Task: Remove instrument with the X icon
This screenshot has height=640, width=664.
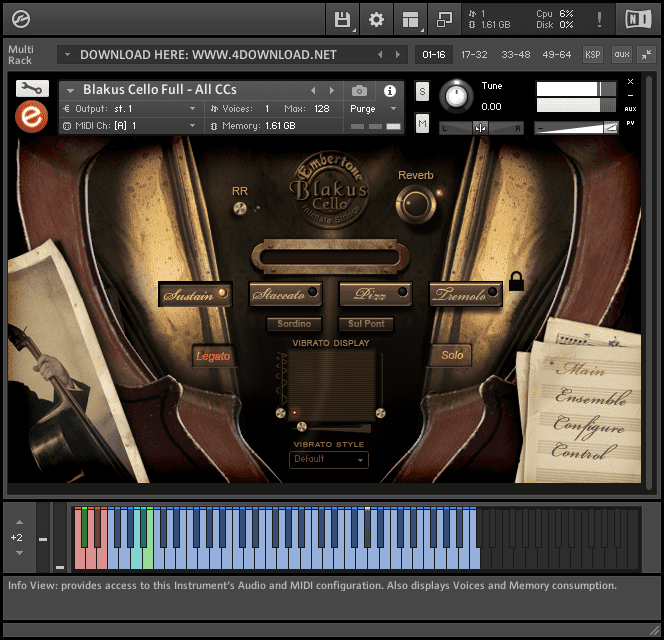Action: pos(630,81)
